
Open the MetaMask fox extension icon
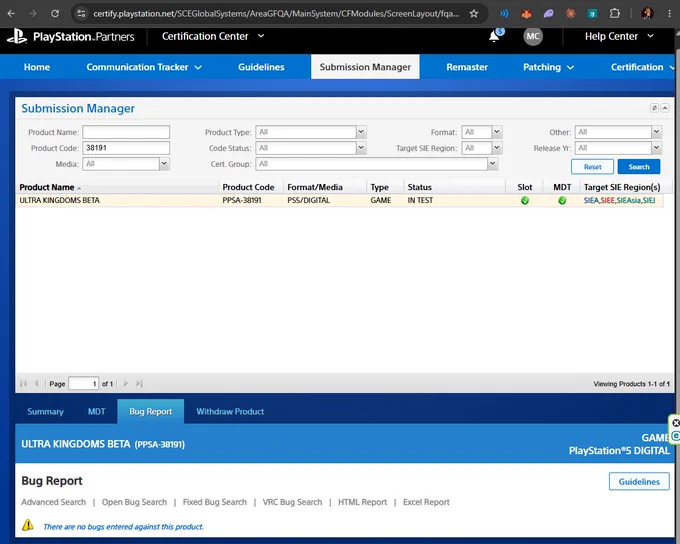[x=526, y=14]
